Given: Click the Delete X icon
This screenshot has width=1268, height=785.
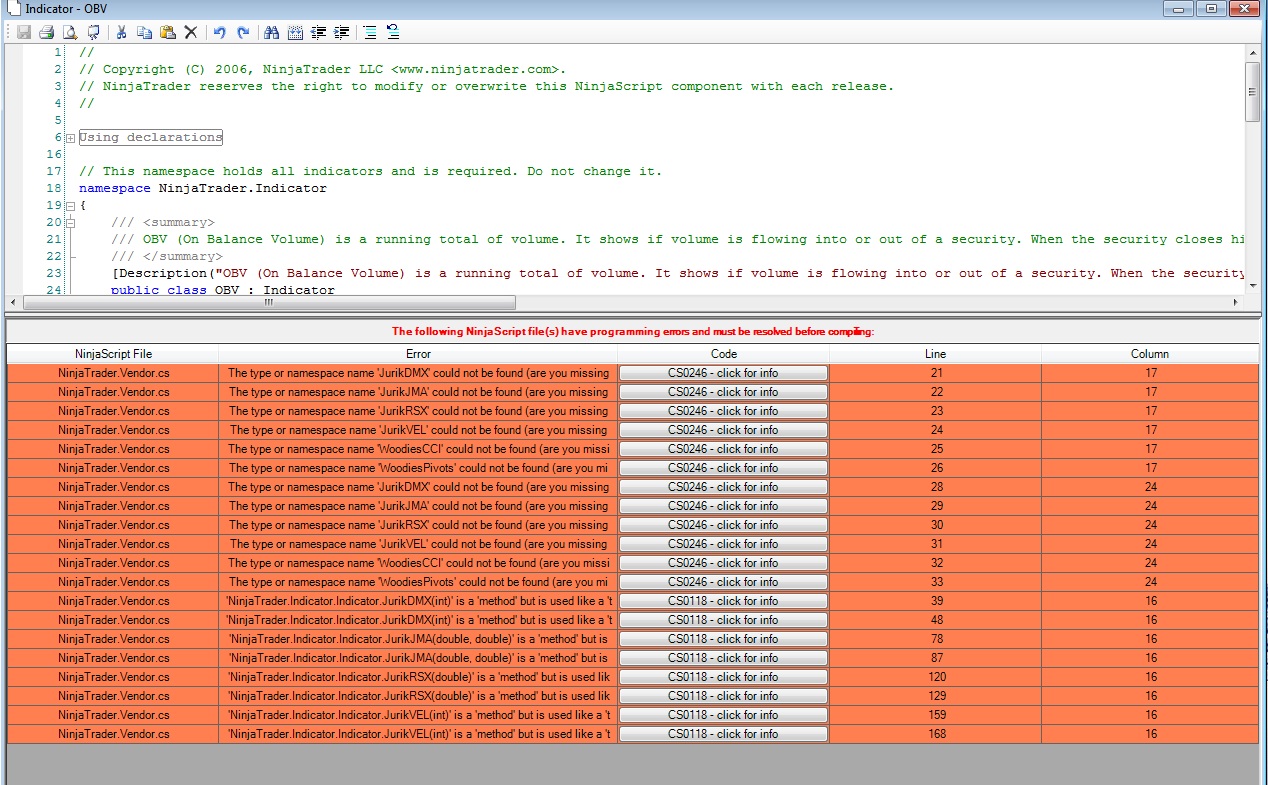Looking at the screenshot, I should coord(191,32).
